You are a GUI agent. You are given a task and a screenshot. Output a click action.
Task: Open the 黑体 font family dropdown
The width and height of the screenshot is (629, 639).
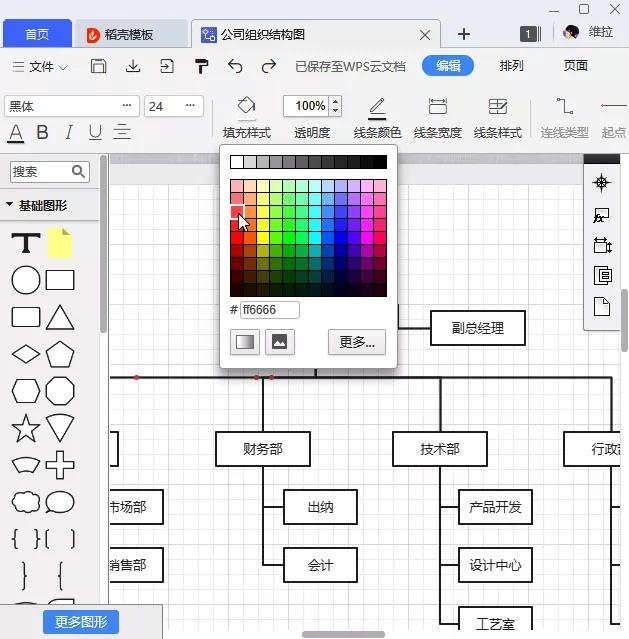72,106
